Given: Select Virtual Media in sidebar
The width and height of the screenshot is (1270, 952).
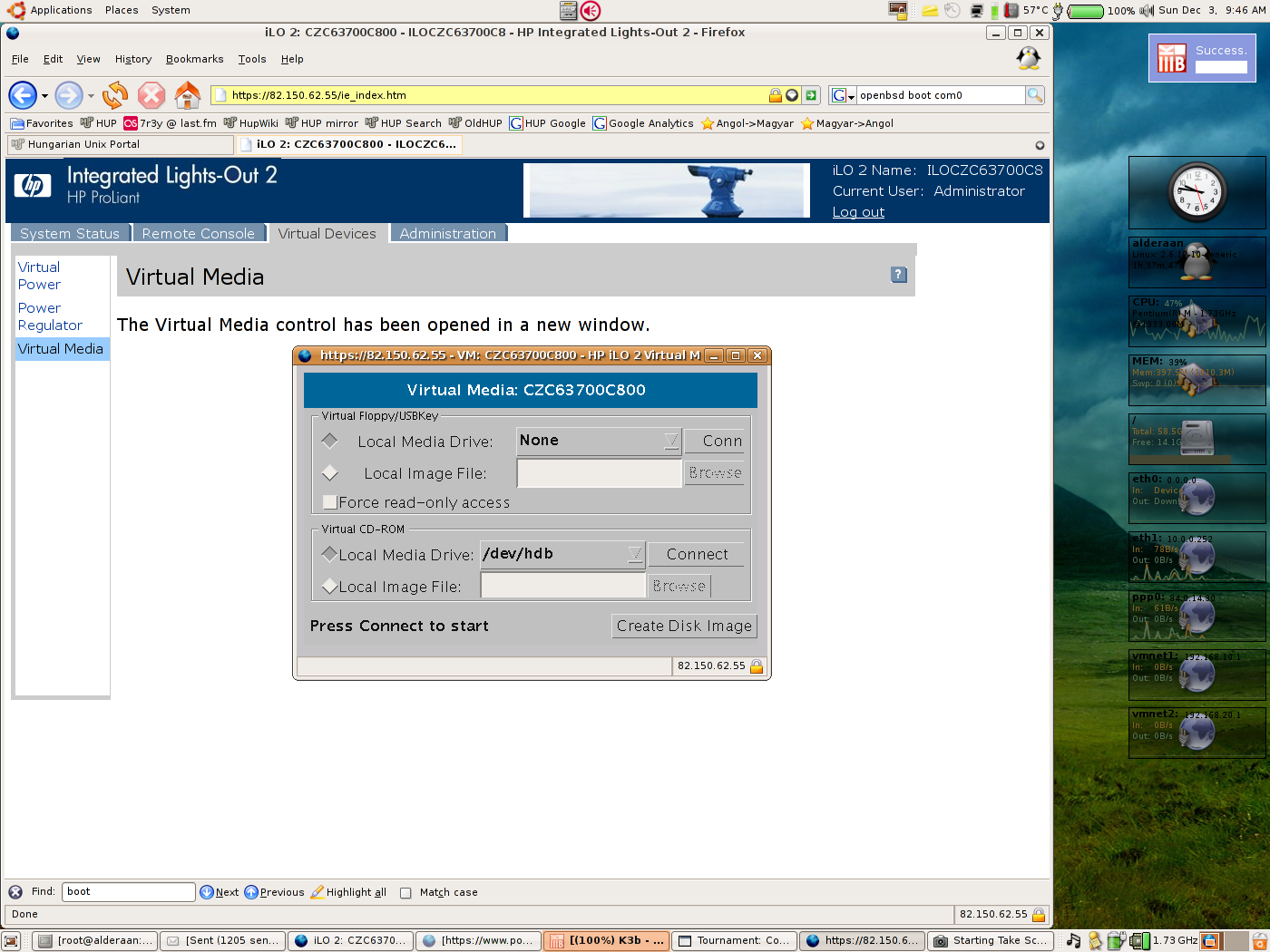Looking at the screenshot, I should [x=61, y=349].
